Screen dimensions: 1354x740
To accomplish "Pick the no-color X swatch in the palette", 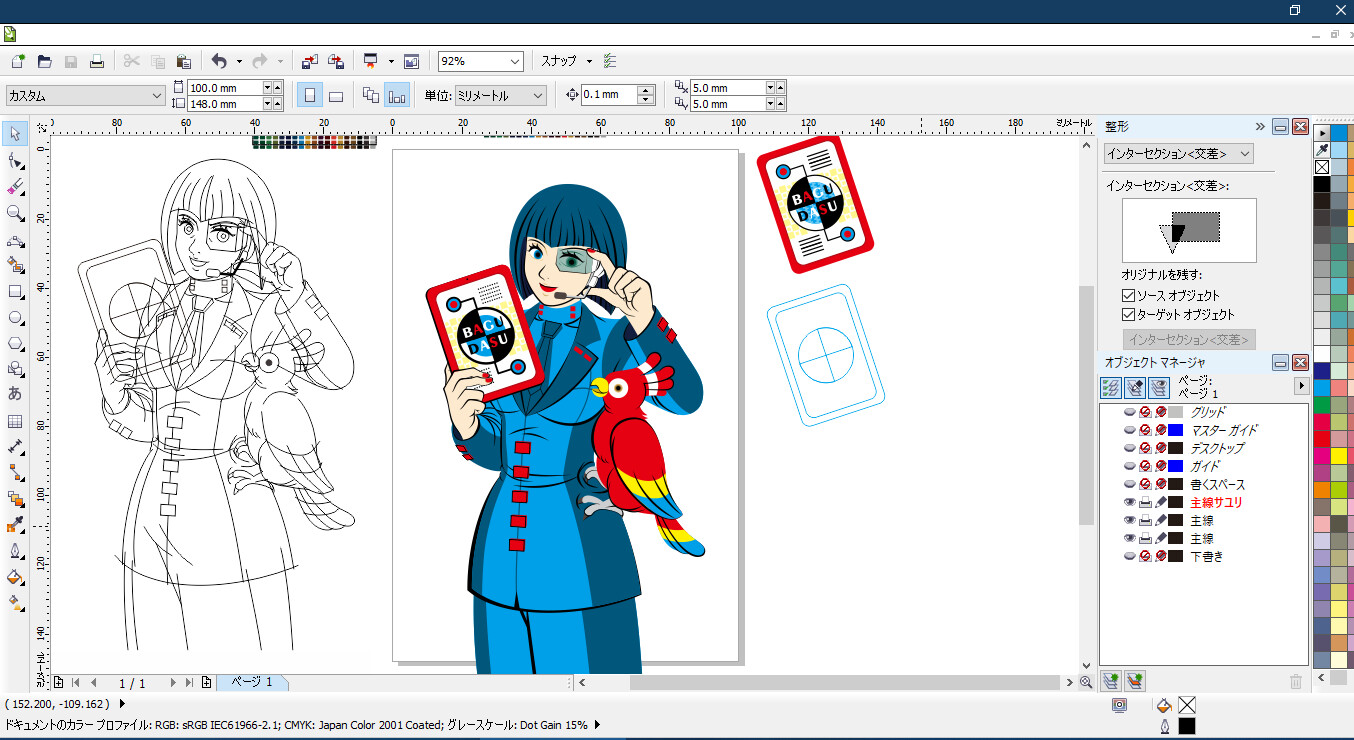I will coord(1321,167).
